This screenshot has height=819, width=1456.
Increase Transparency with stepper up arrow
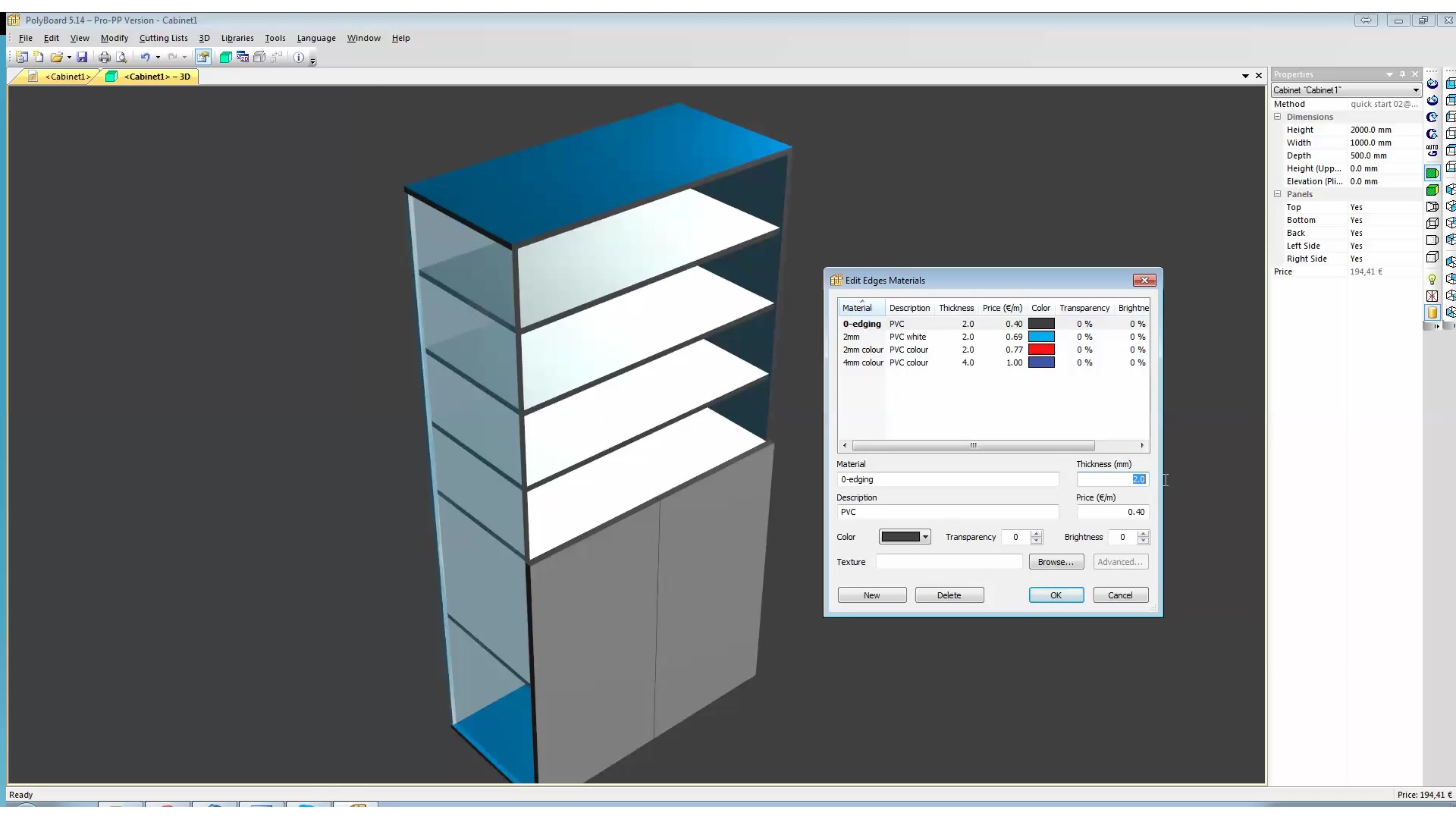(1037, 533)
